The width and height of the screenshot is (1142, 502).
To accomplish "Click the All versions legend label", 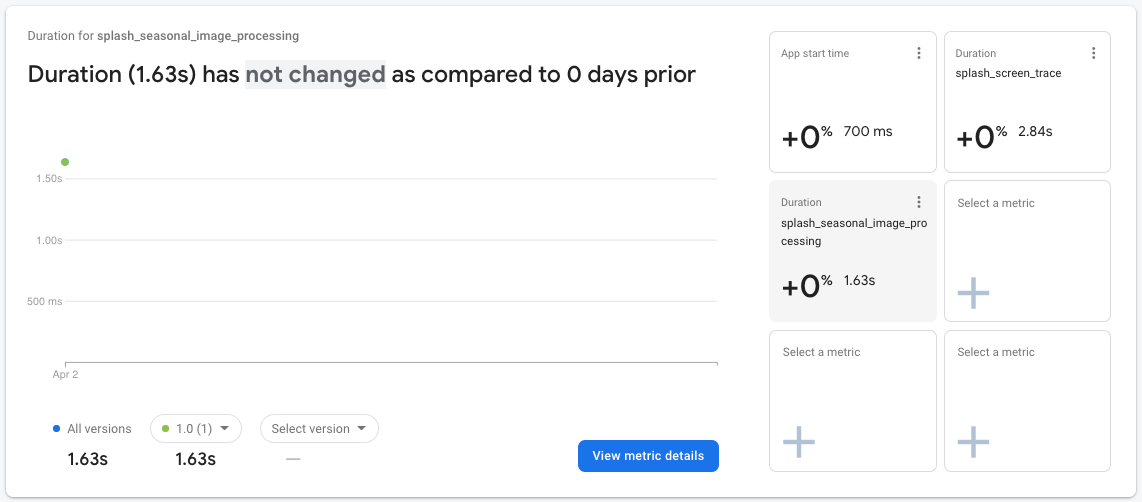I will tap(99, 429).
